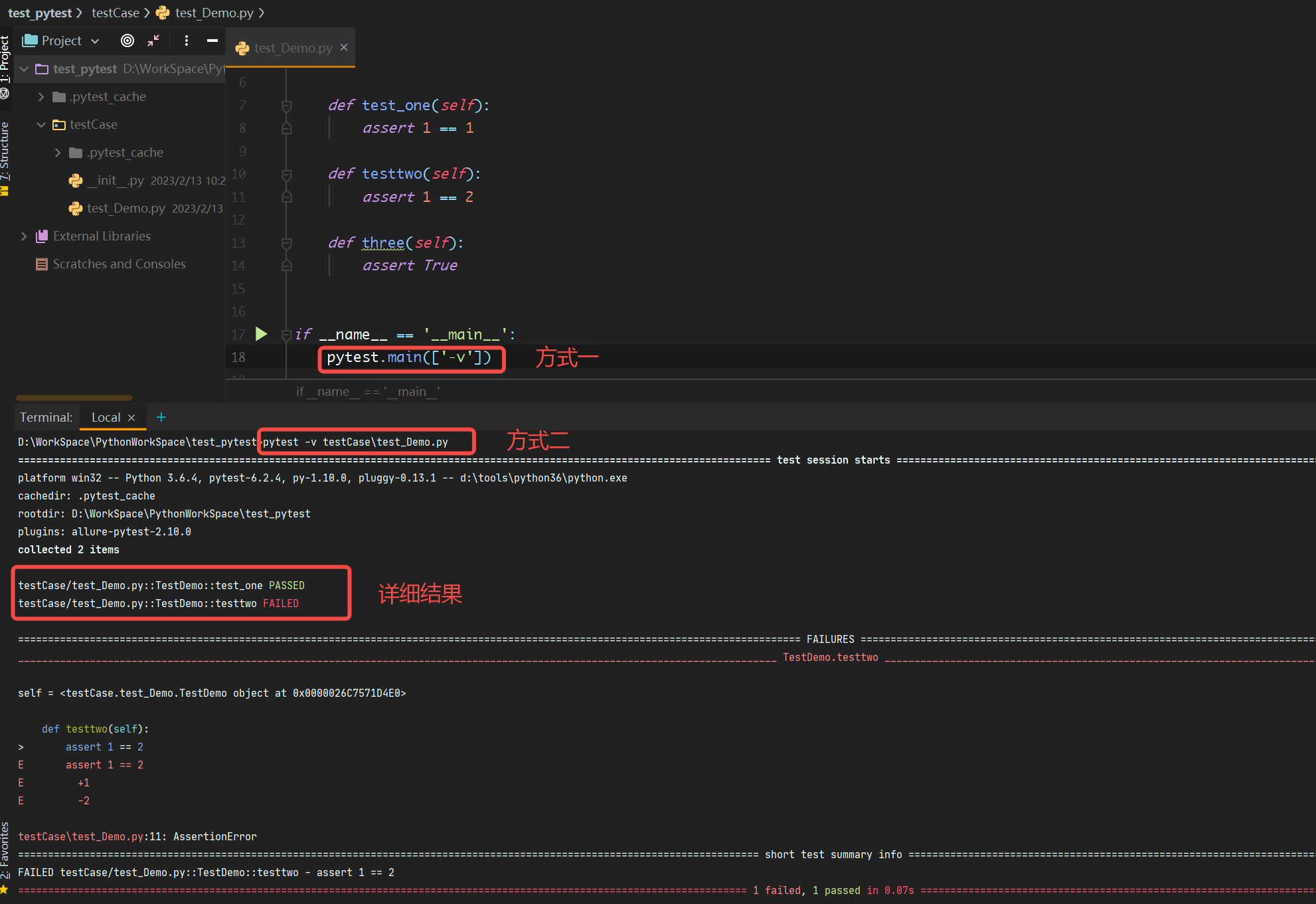The width and height of the screenshot is (1316, 904).
Task: Click test_pytest in the breadcrumb bar
Action: [40, 13]
